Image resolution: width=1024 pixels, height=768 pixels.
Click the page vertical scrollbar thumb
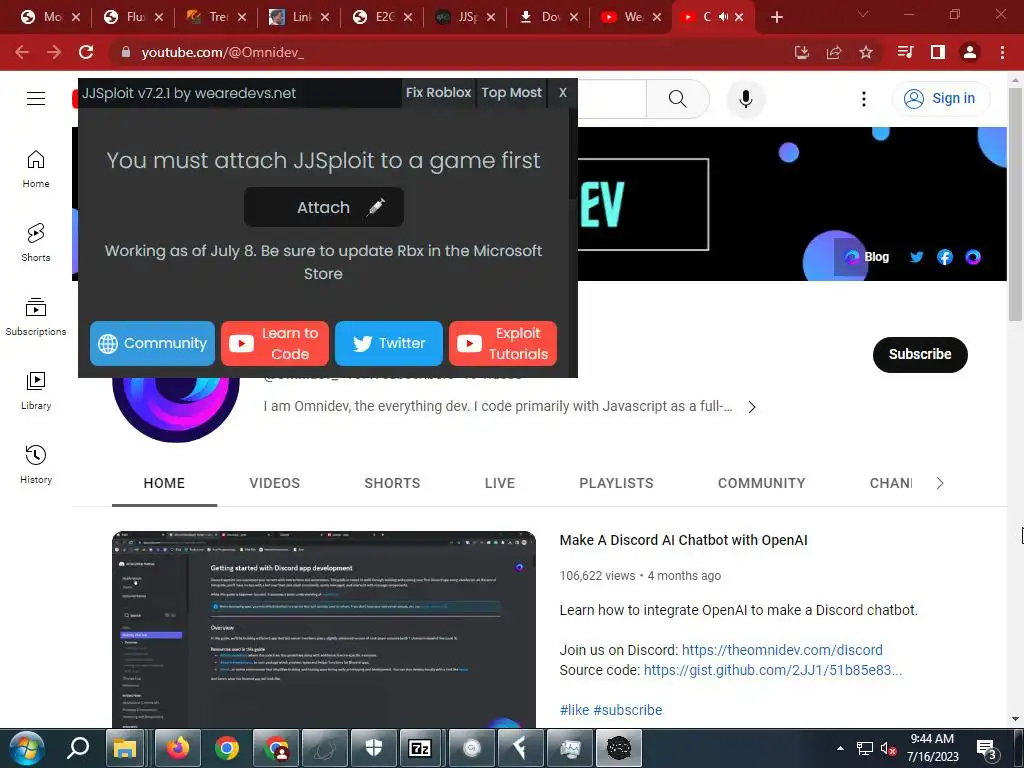pyautogui.click(x=1015, y=204)
